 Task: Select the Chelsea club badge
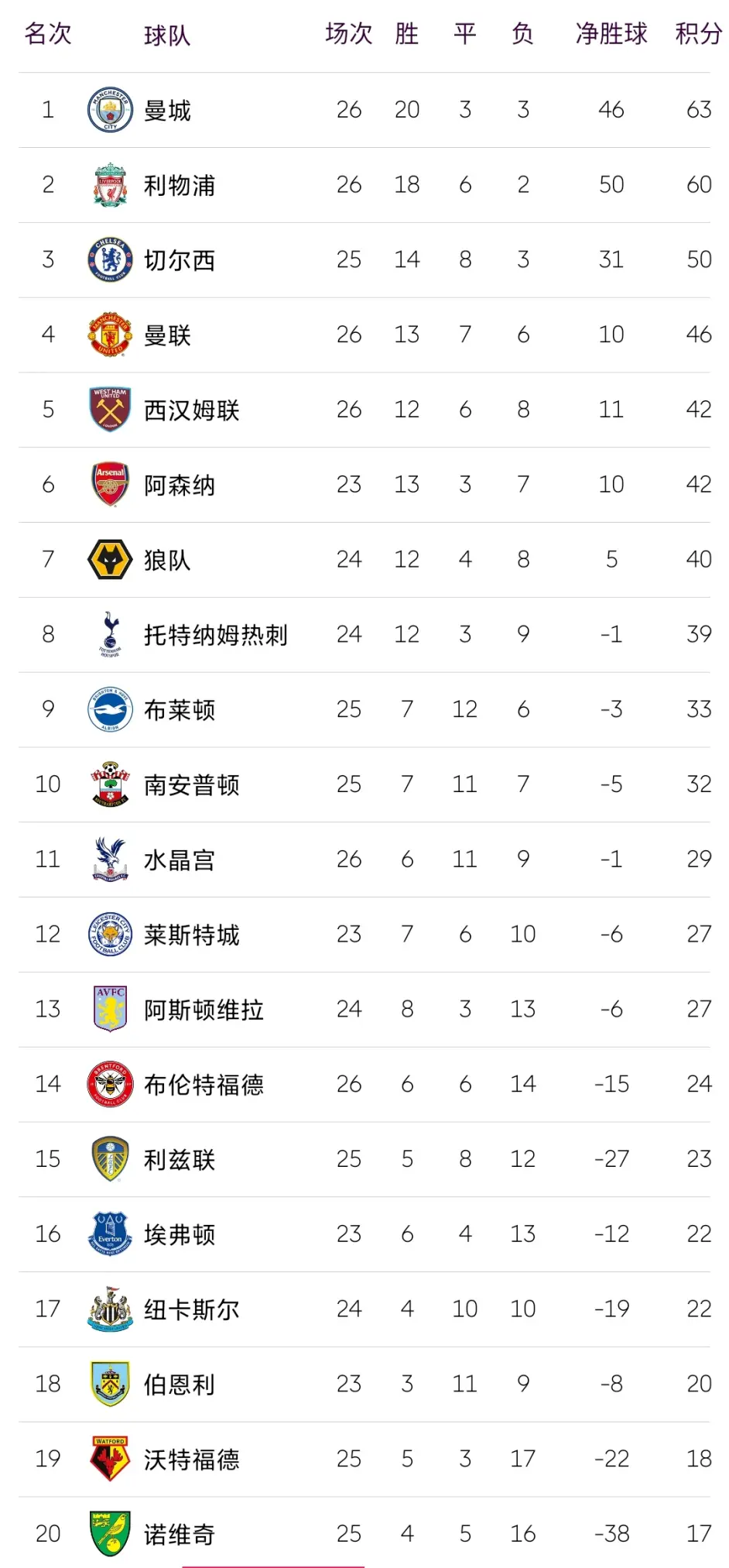[x=110, y=260]
